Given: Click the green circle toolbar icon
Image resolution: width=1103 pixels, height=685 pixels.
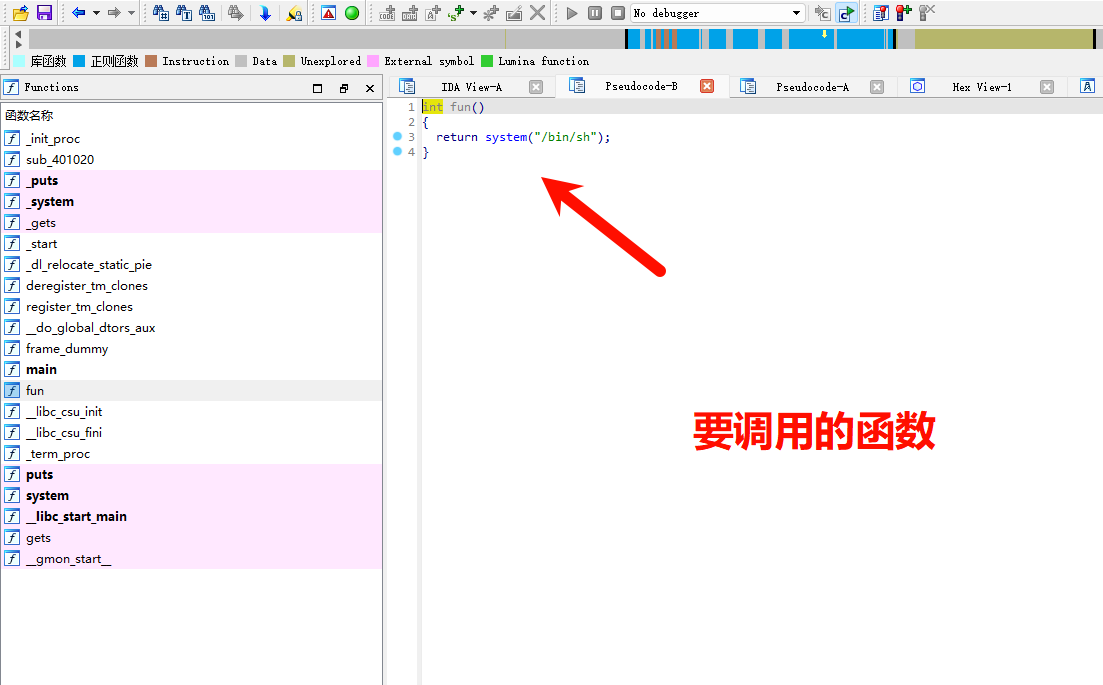Looking at the screenshot, I should (352, 13).
